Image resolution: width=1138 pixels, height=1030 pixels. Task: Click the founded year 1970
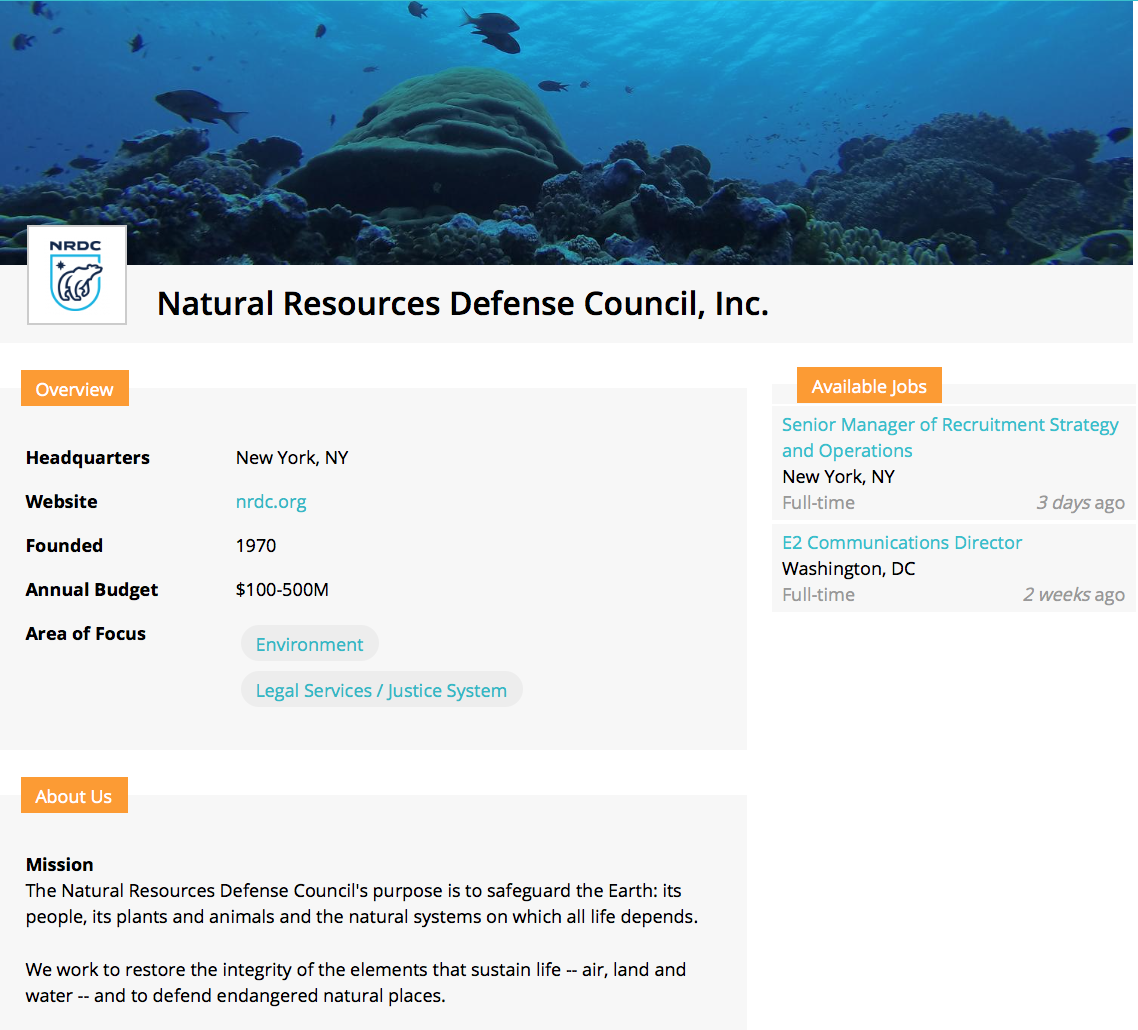click(x=255, y=546)
